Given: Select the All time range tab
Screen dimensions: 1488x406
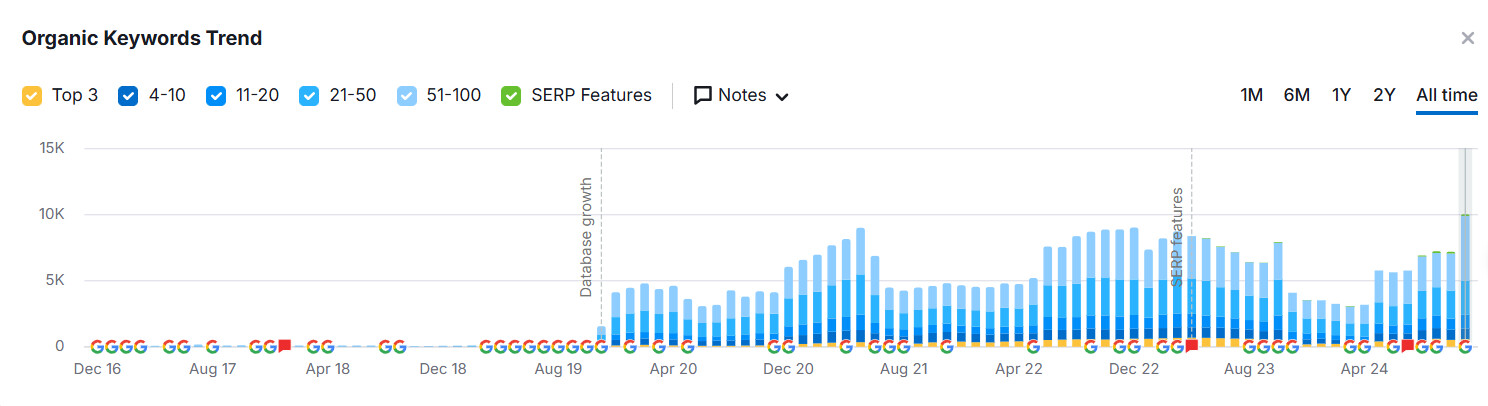Looking at the screenshot, I should click(1447, 95).
